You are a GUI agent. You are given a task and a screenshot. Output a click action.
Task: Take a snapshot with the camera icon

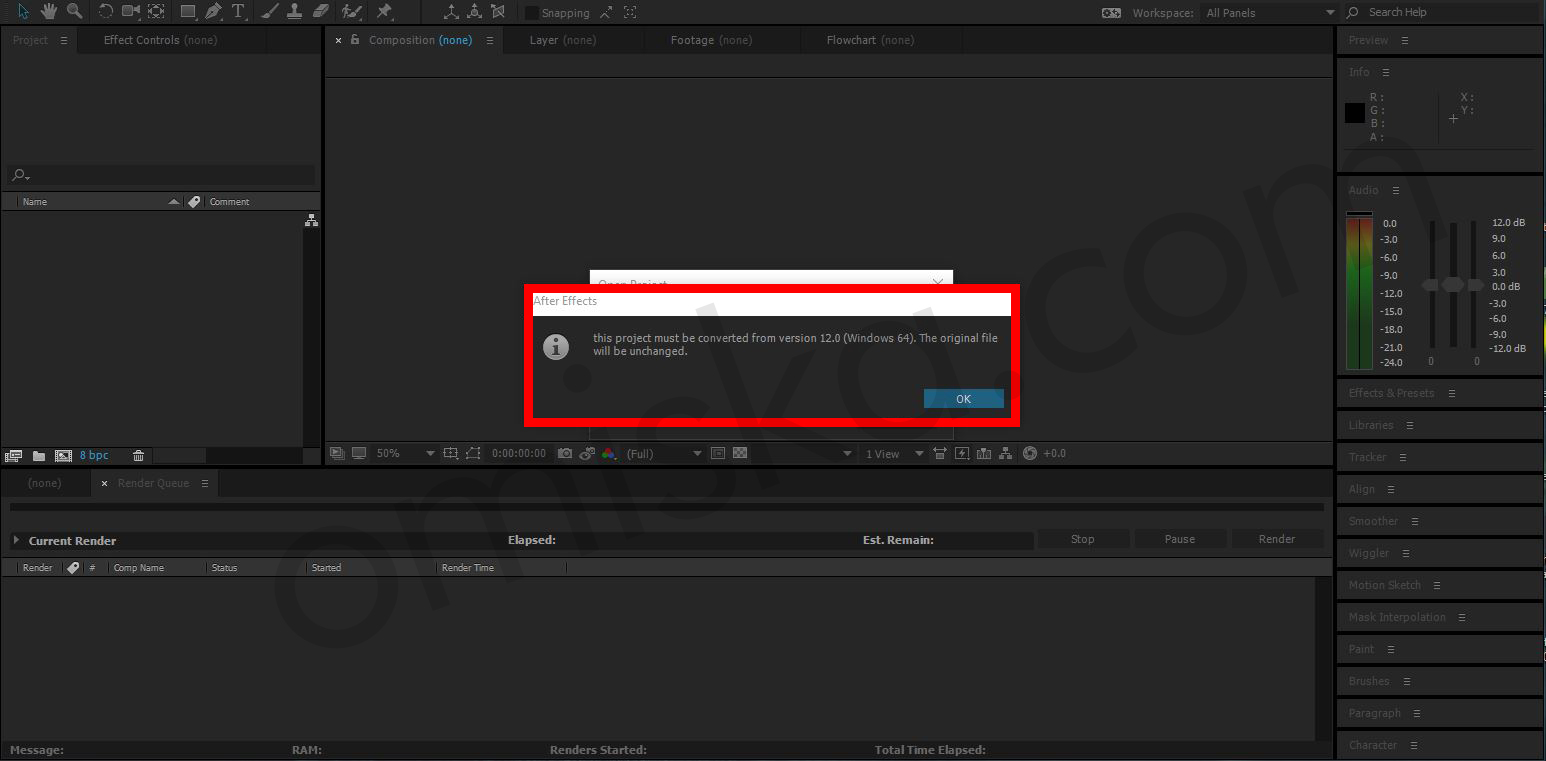pyautogui.click(x=565, y=453)
